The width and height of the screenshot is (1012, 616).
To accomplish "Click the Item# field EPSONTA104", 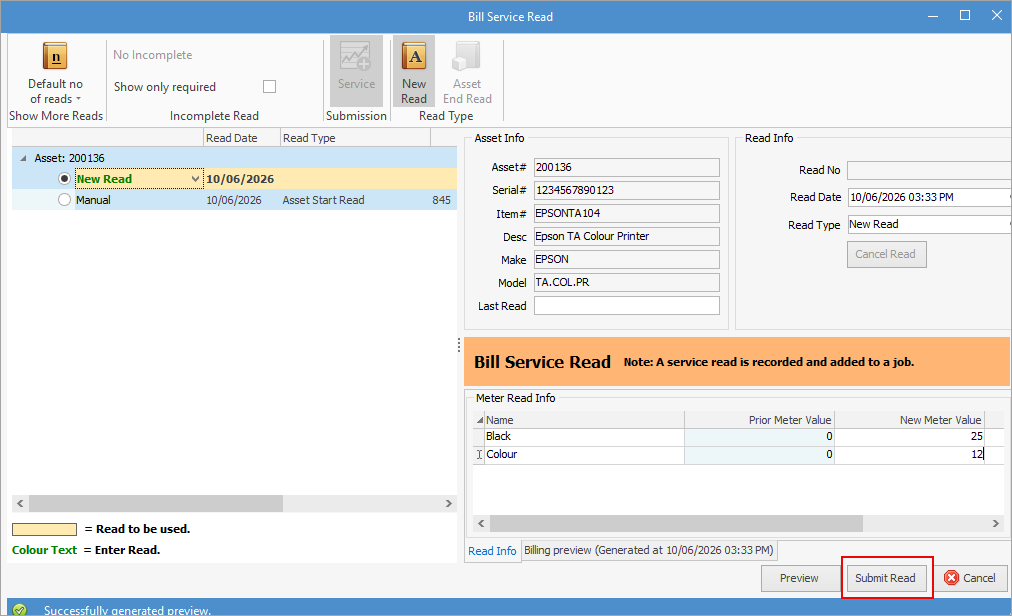I will (x=626, y=213).
